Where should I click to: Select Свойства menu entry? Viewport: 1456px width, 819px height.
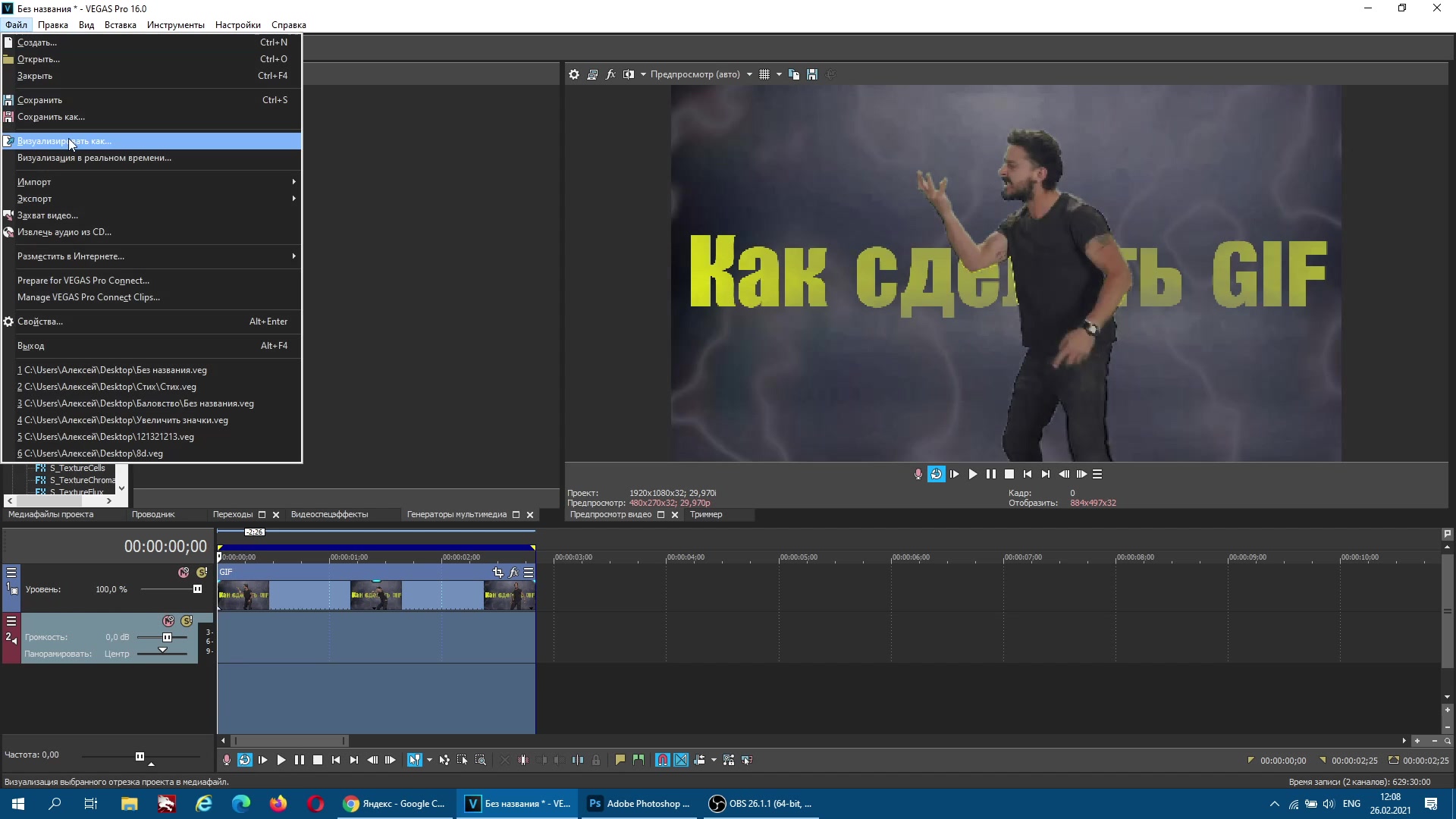pyautogui.click(x=40, y=321)
